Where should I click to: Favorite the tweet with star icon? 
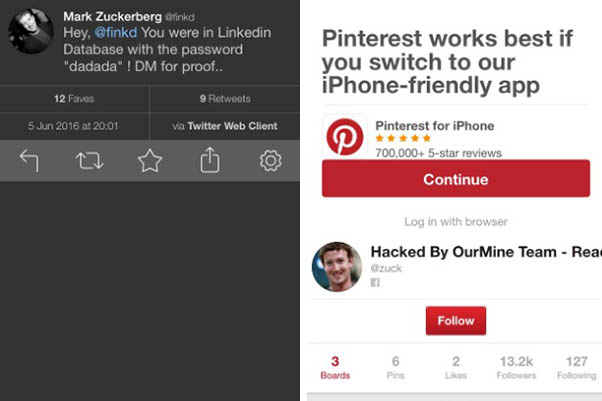pyautogui.click(x=150, y=161)
